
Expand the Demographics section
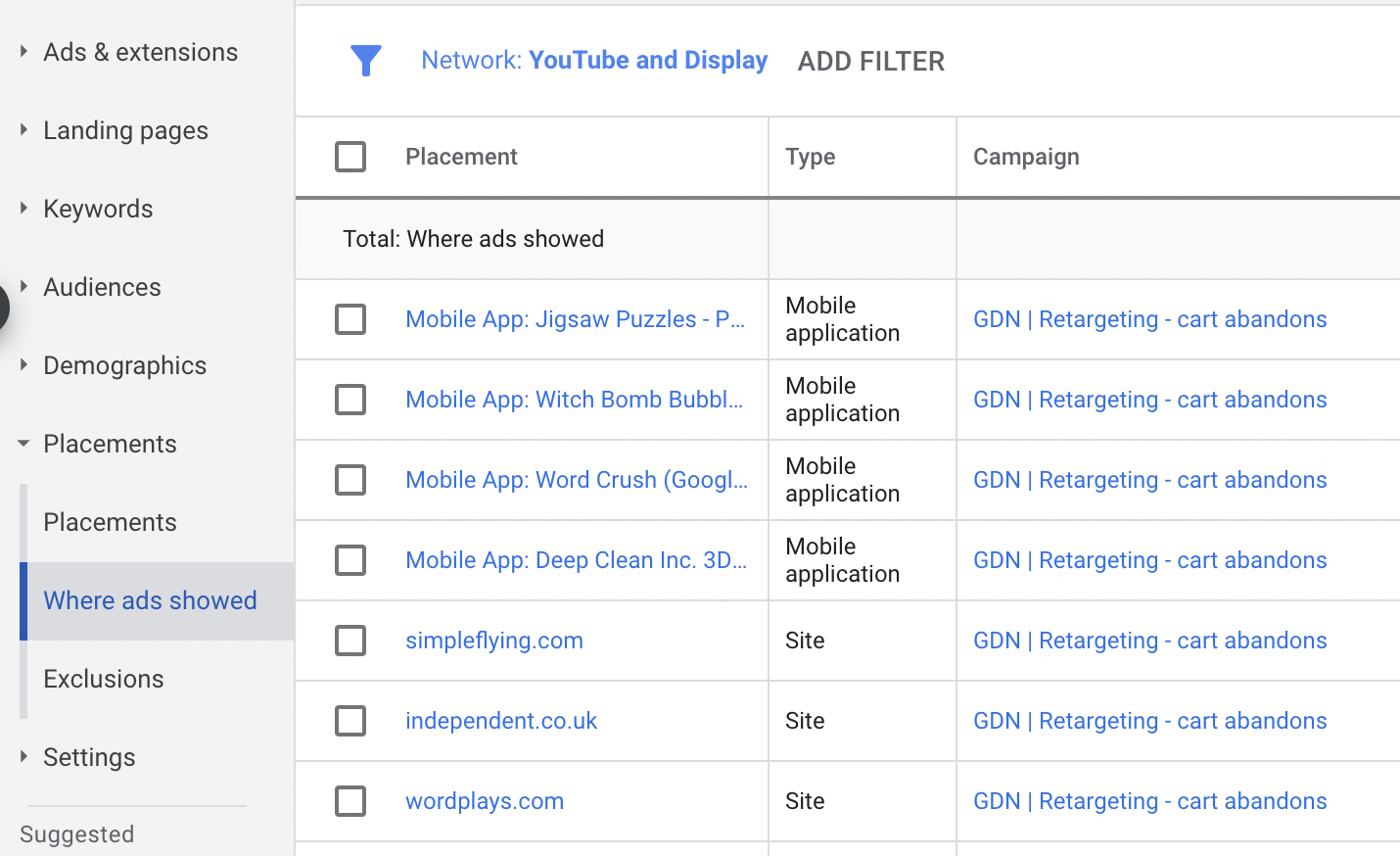click(124, 364)
